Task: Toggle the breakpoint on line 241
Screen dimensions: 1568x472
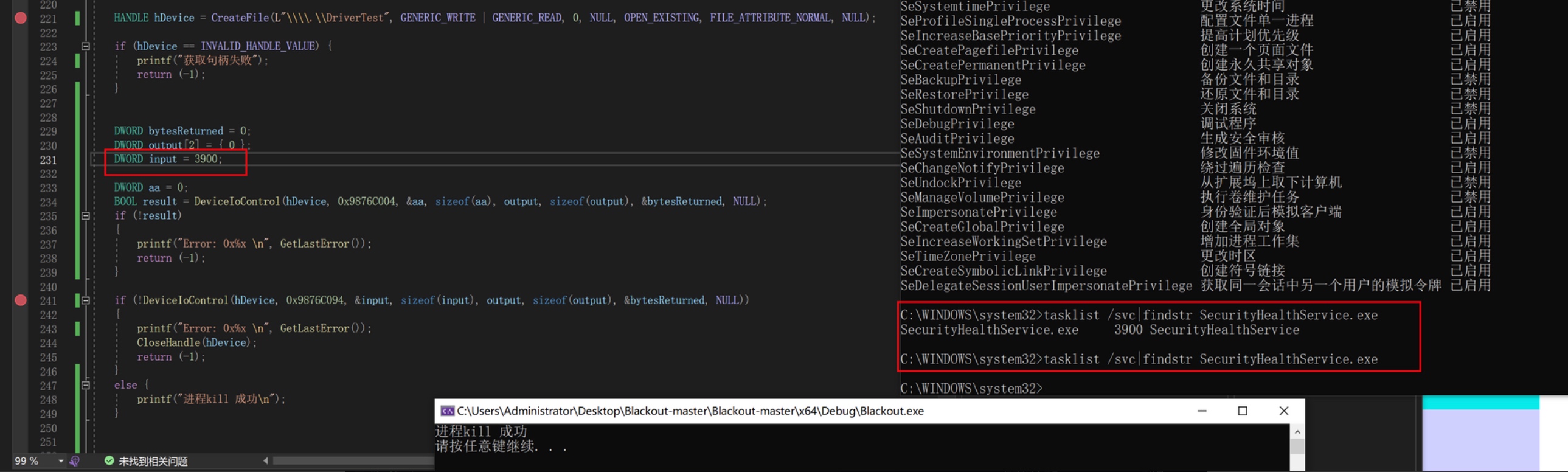Action: pyautogui.click(x=21, y=300)
